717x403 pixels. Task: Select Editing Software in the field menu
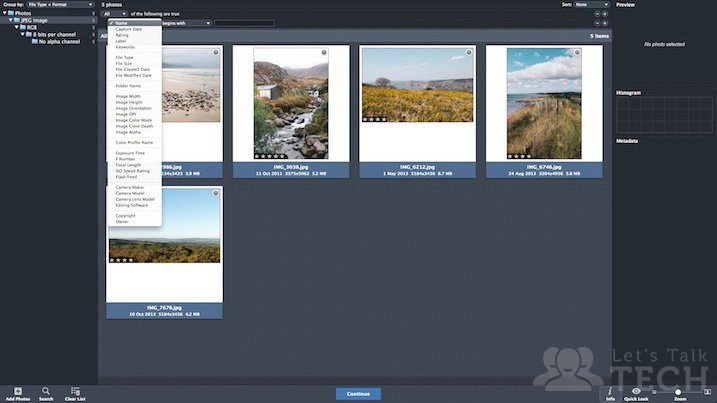coord(134,205)
